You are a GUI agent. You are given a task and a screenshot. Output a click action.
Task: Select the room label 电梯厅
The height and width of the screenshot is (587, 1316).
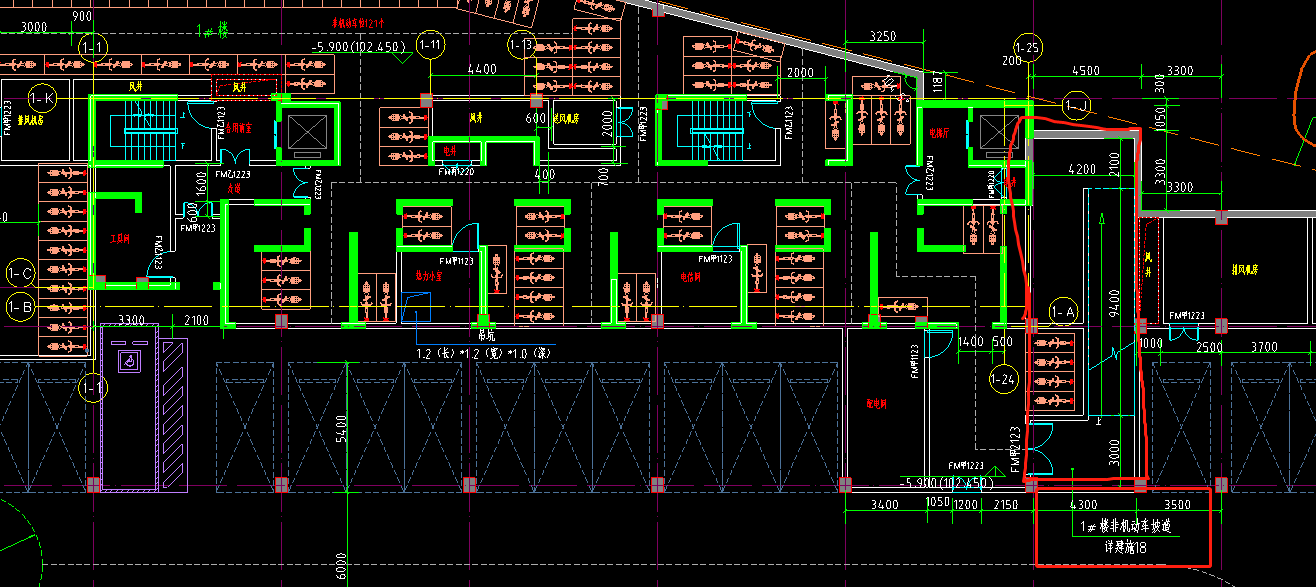point(939,131)
